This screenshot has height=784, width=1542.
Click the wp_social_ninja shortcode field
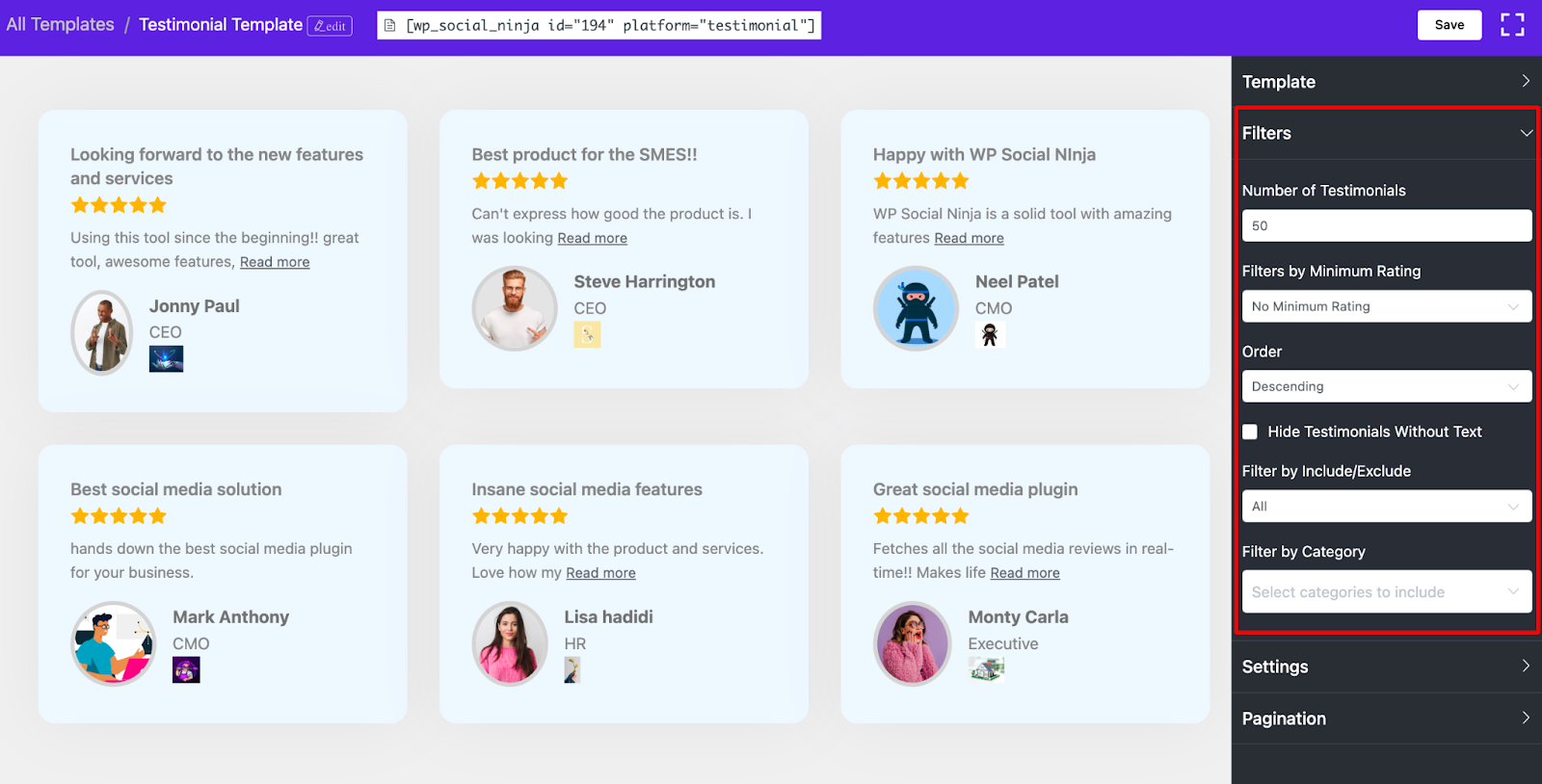[598, 25]
